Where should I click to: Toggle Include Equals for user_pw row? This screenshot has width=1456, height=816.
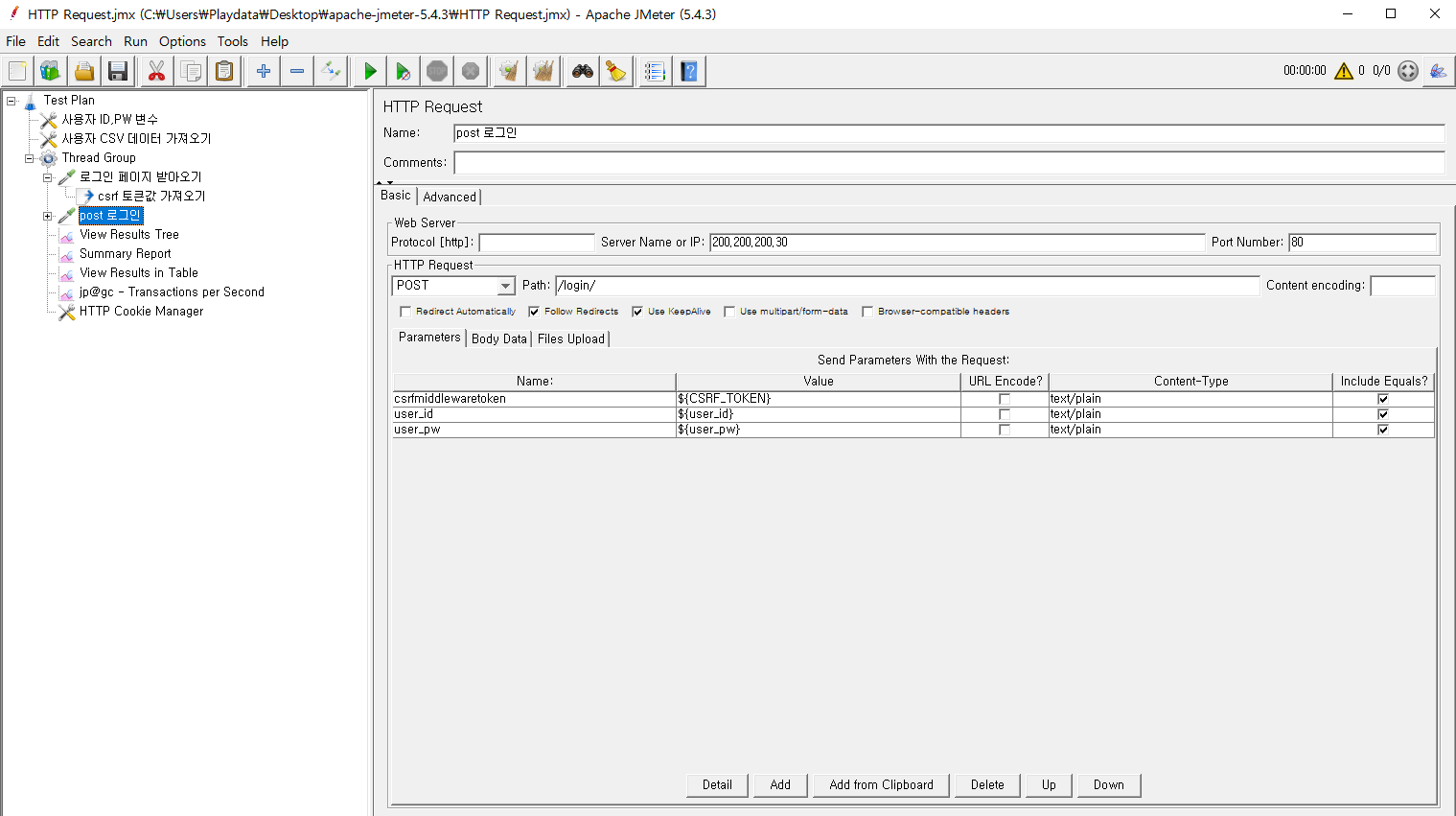[1383, 430]
